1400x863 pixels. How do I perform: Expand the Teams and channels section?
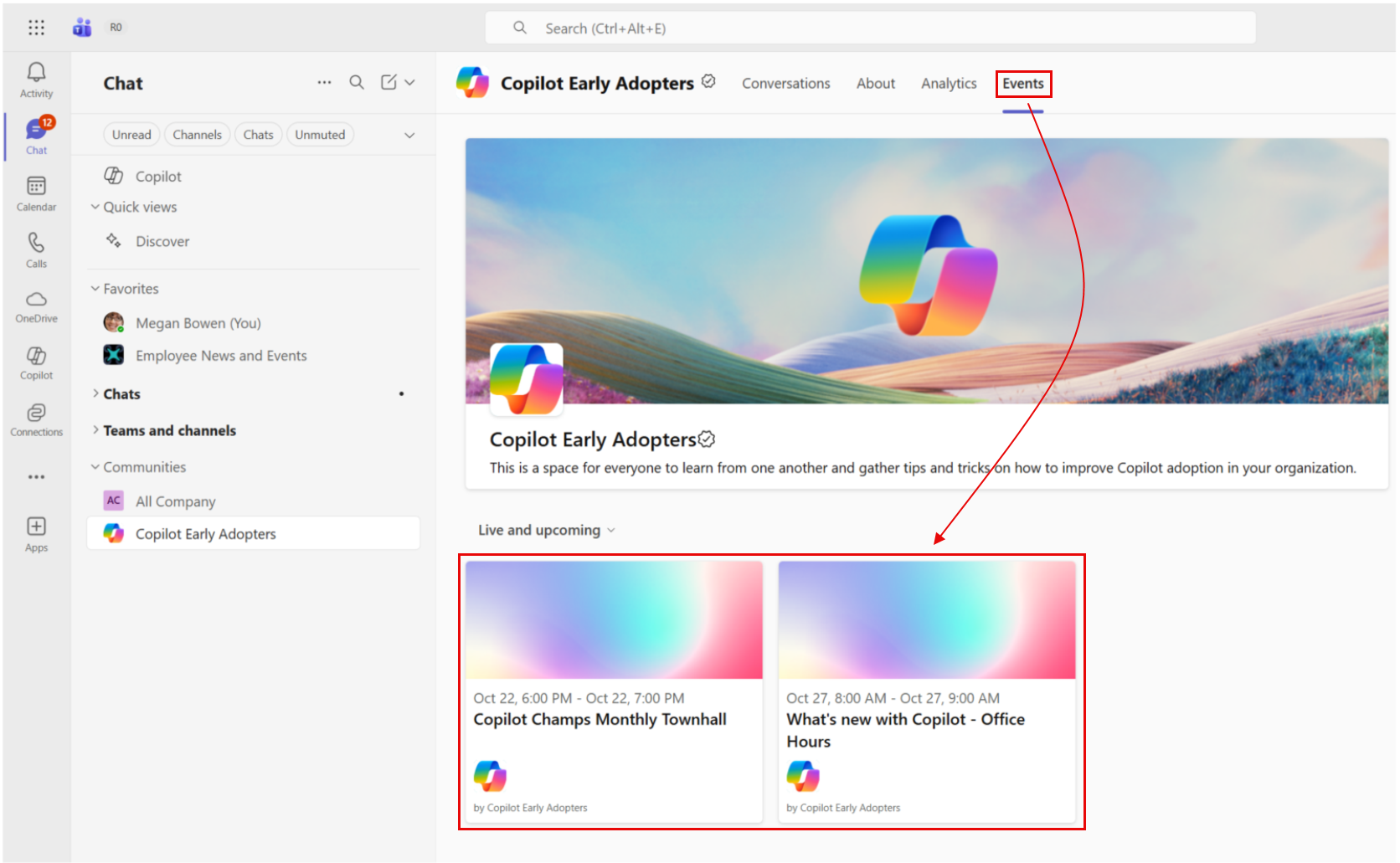pyautogui.click(x=169, y=431)
